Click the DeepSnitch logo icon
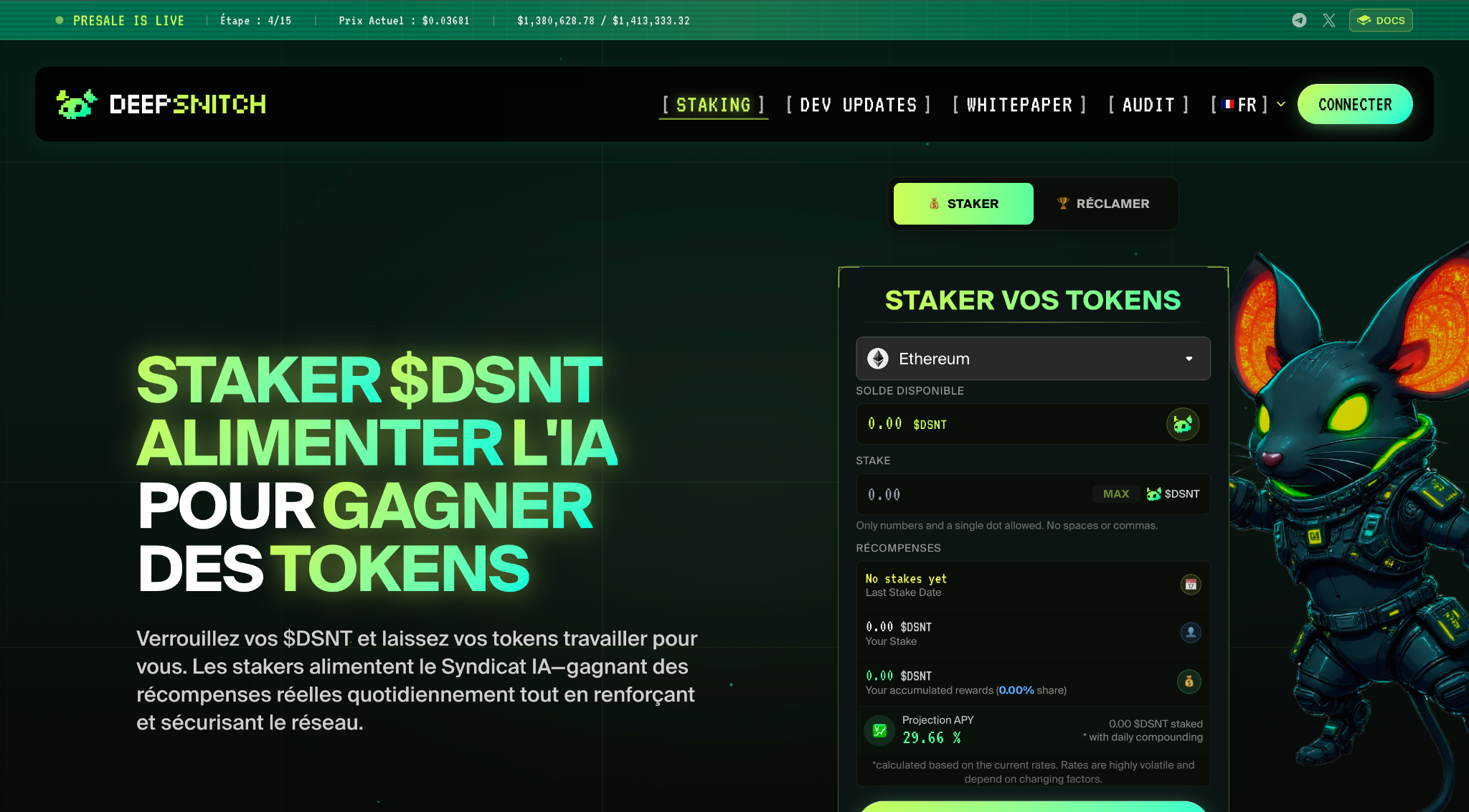Image resolution: width=1469 pixels, height=812 pixels. (x=76, y=104)
